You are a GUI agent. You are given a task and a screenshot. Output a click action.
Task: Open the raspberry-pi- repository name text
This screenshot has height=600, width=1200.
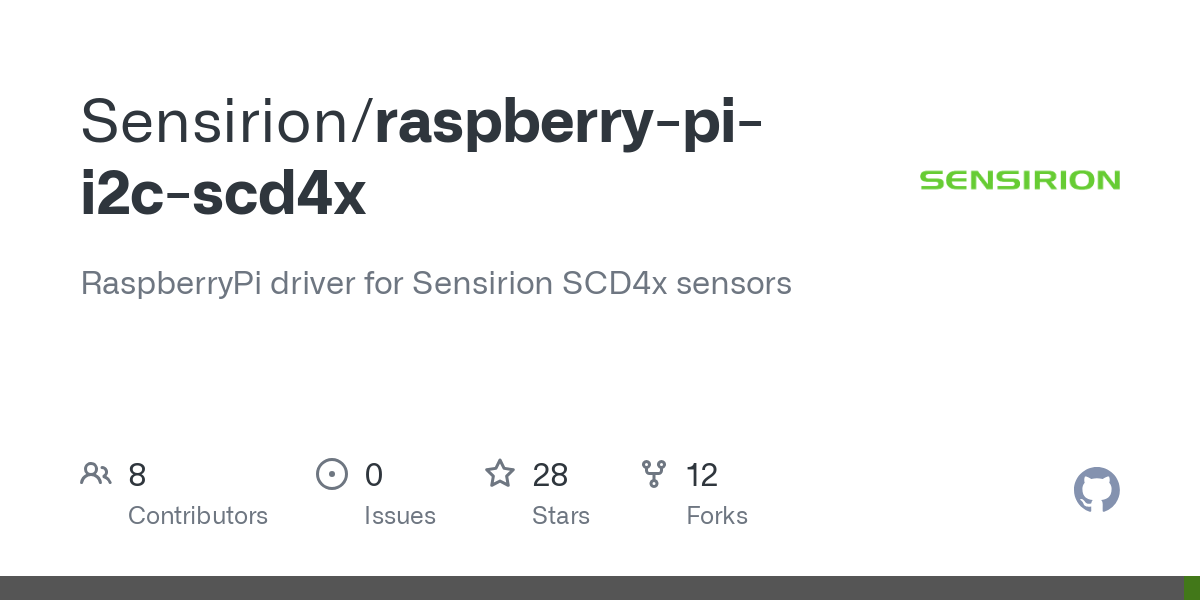[x=570, y=124]
